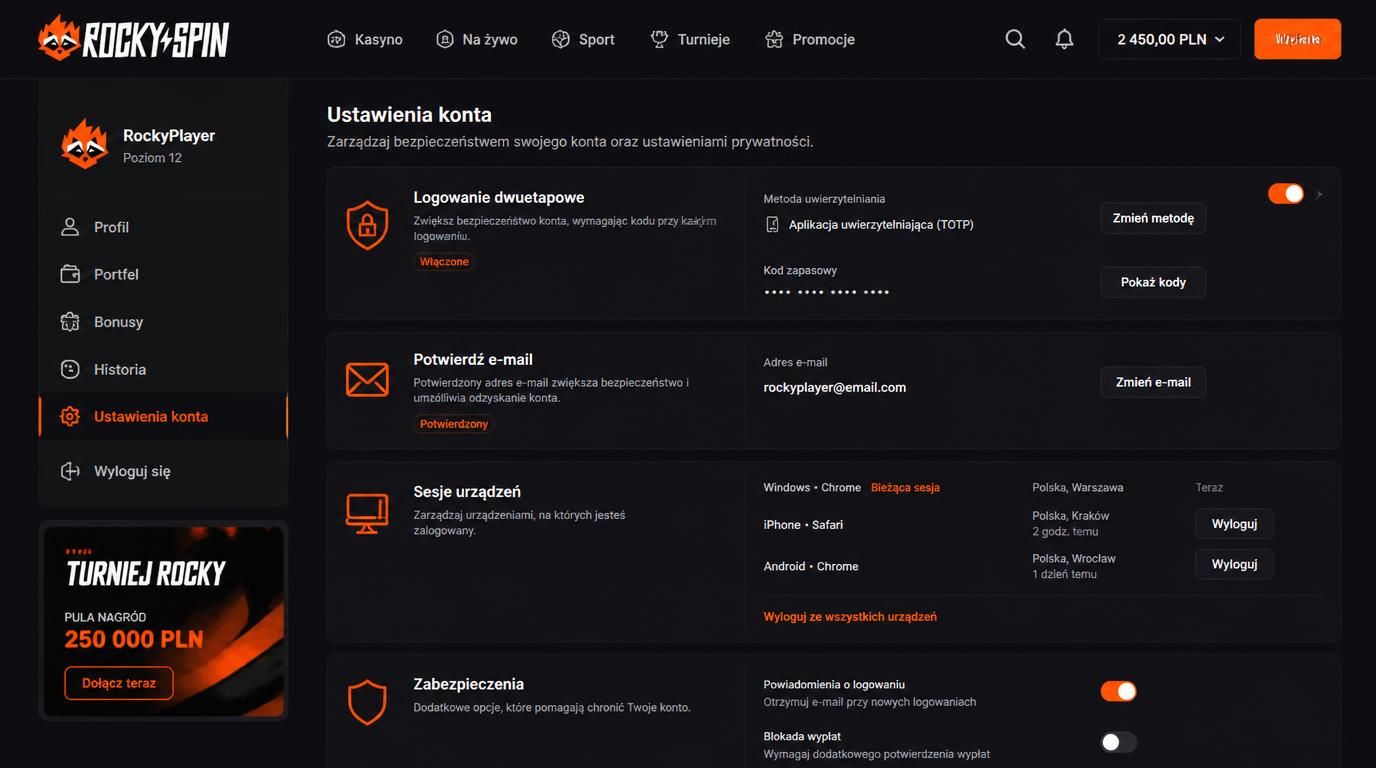1376x768 pixels.
Task: Click the shield lock icon for two-step login
Action: click(367, 225)
